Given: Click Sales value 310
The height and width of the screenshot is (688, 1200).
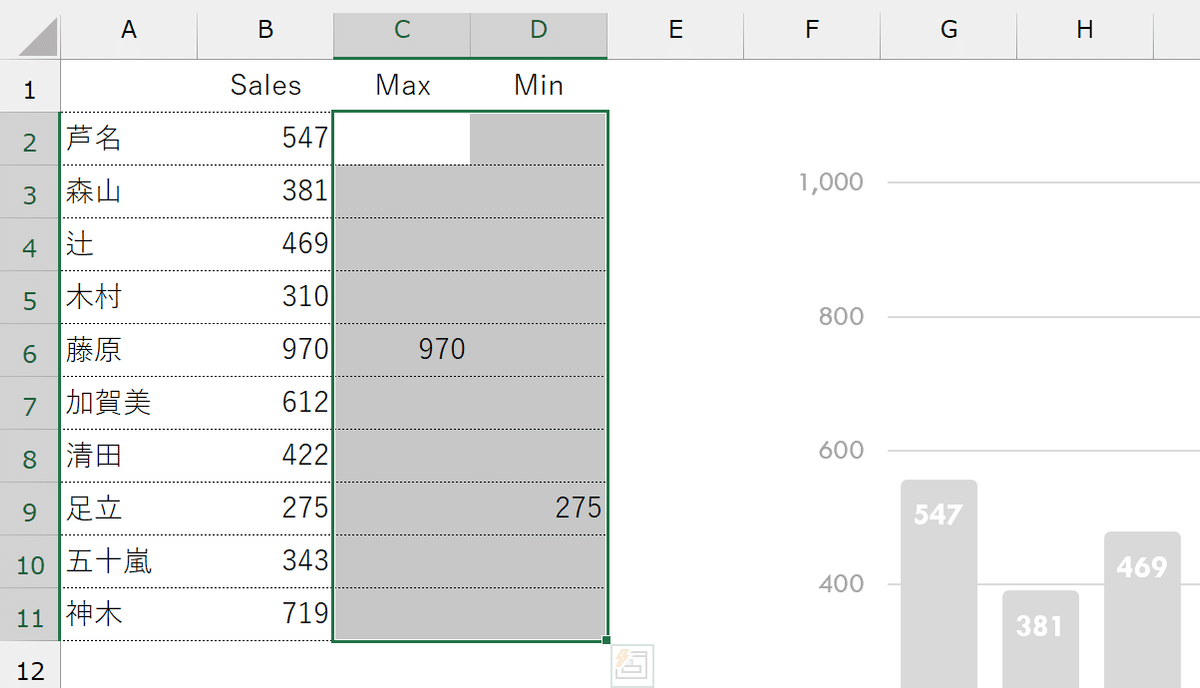Looking at the screenshot, I should [x=265, y=297].
